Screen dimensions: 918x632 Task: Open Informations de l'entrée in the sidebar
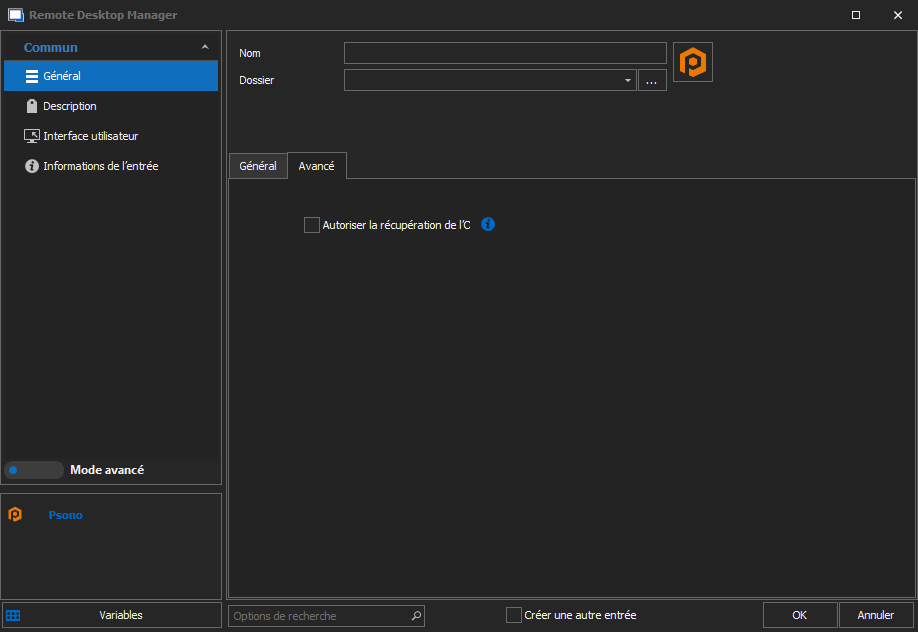coord(100,166)
